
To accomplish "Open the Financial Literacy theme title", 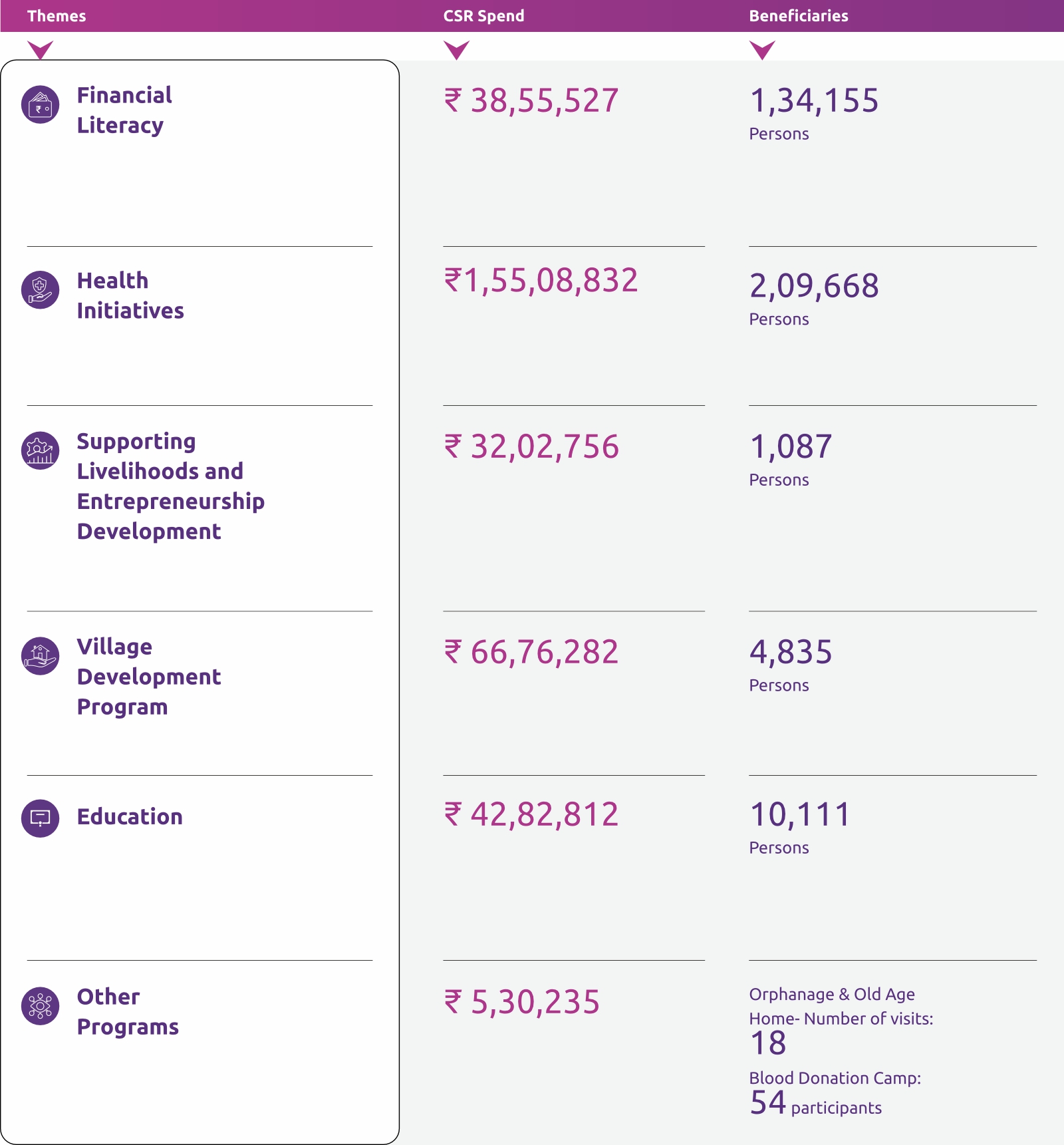I will pyautogui.click(x=124, y=110).
